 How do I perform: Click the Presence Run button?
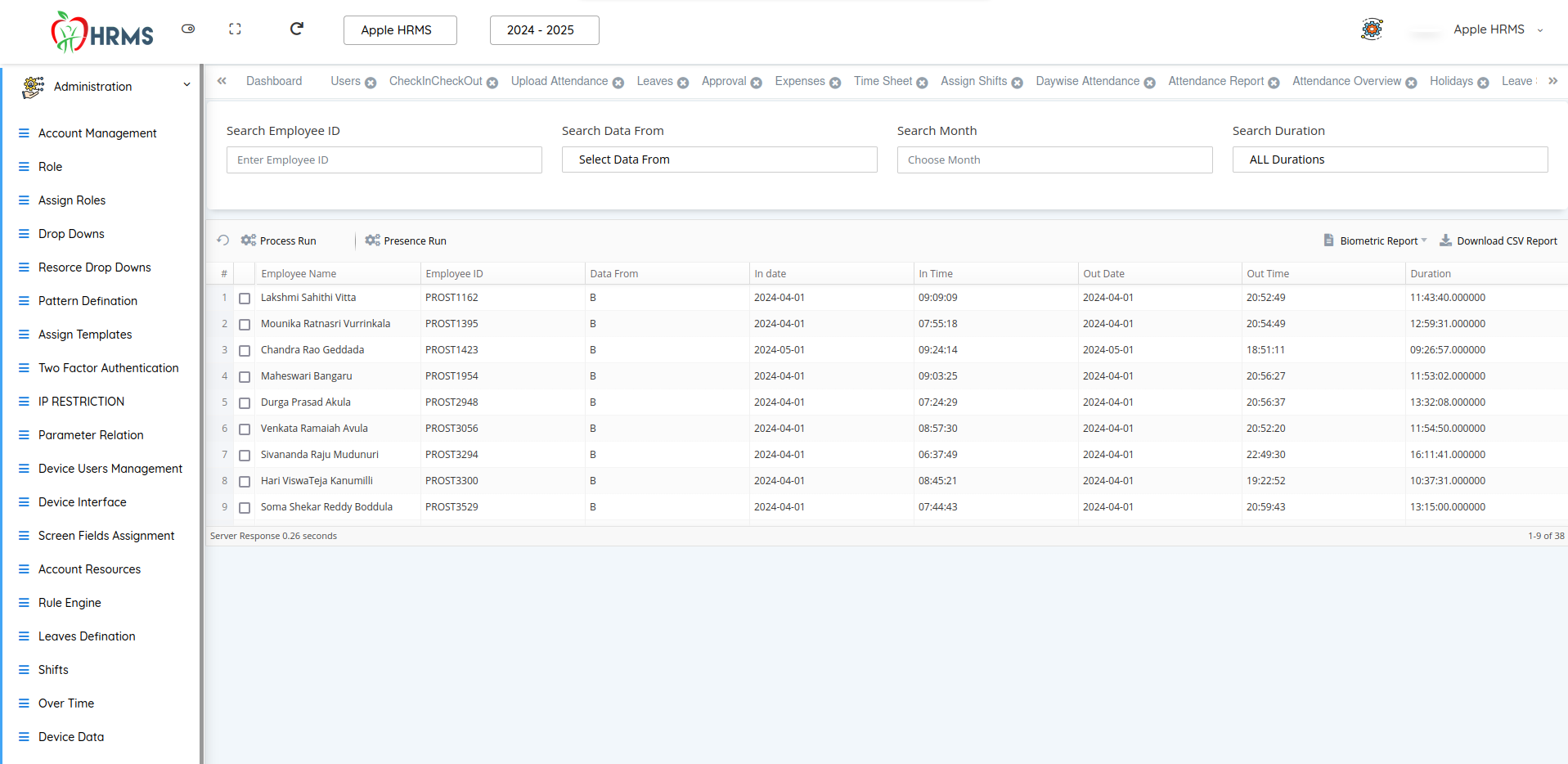pos(406,240)
